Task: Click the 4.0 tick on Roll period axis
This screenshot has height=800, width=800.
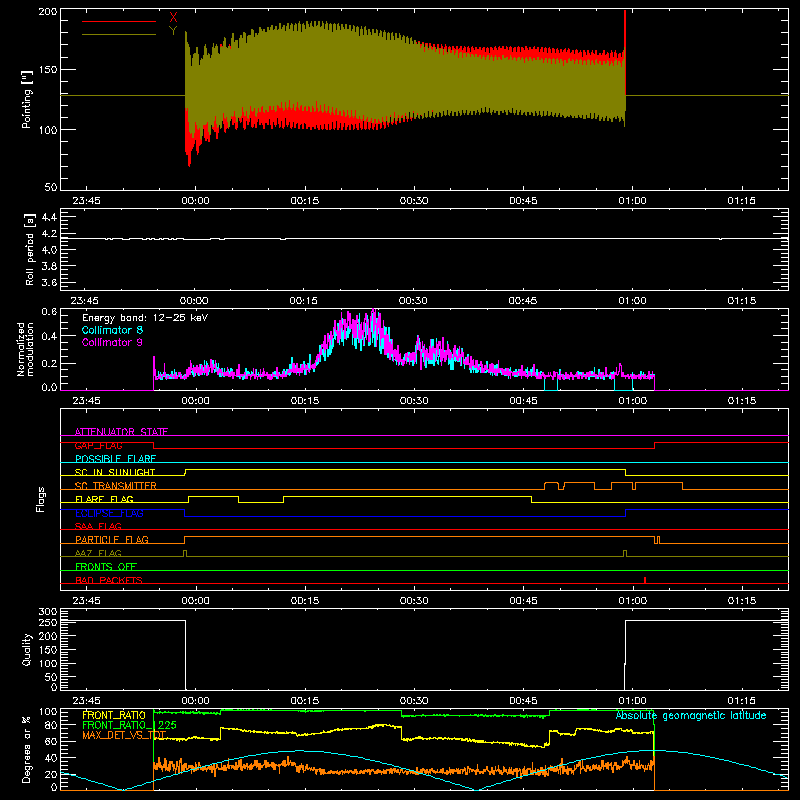Action: coord(49,250)
